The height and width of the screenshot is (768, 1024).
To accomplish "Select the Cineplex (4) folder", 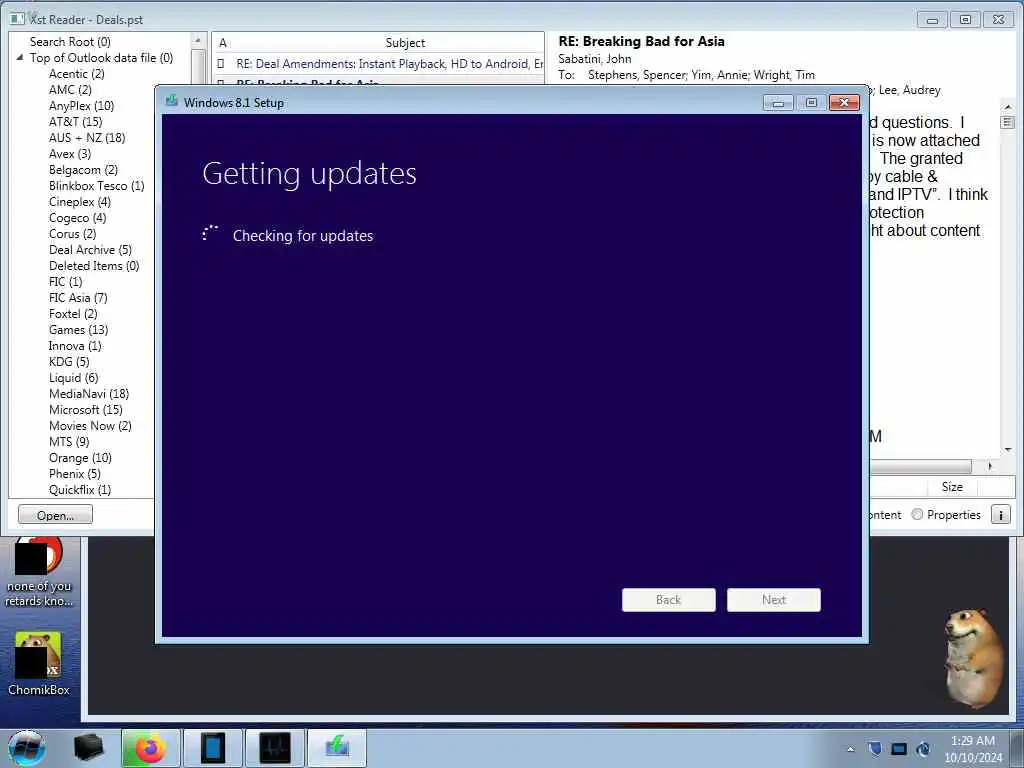I will [80, 202].
